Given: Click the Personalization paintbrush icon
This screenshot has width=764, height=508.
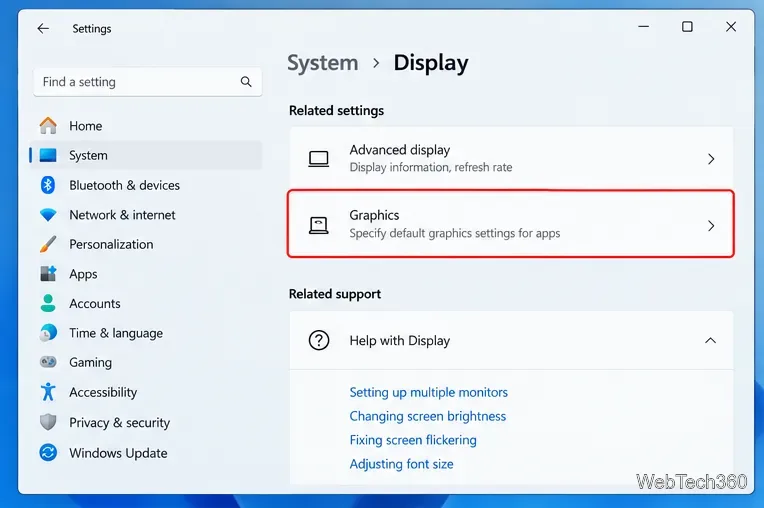Looking at the screenshot, I should click(x=48, y=244).
